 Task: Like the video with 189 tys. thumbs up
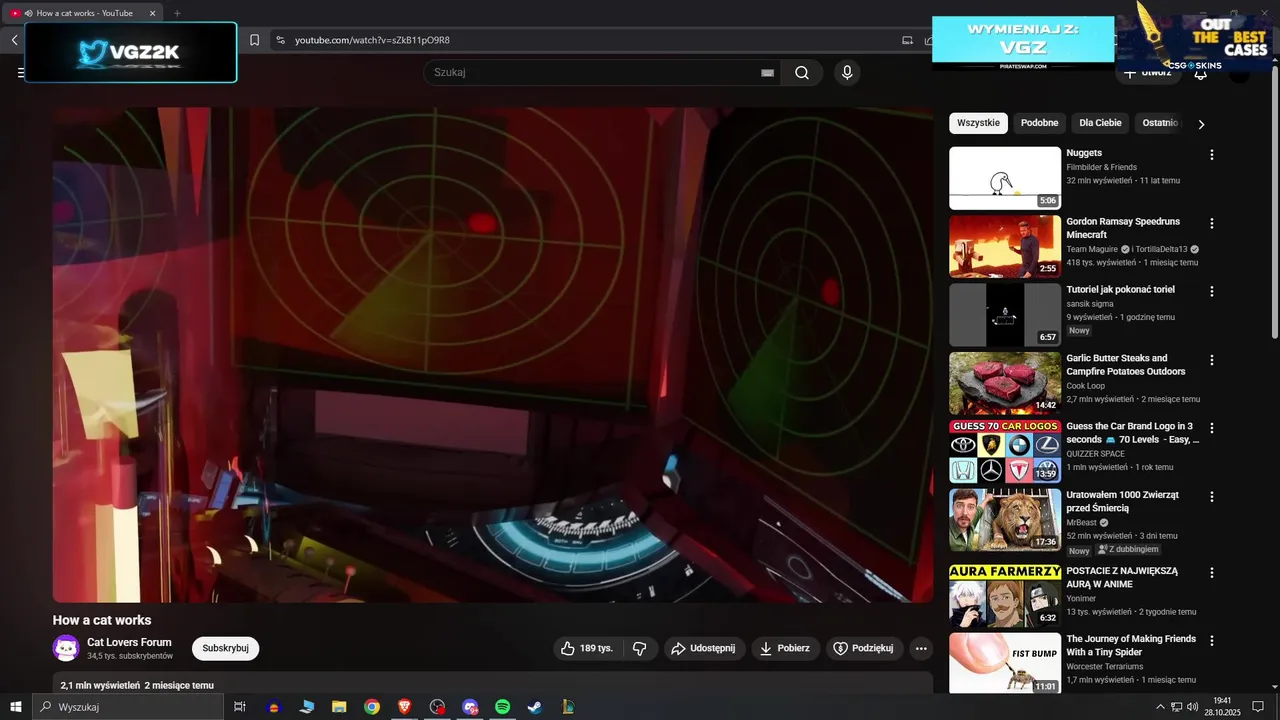click(x=587, y=648)
